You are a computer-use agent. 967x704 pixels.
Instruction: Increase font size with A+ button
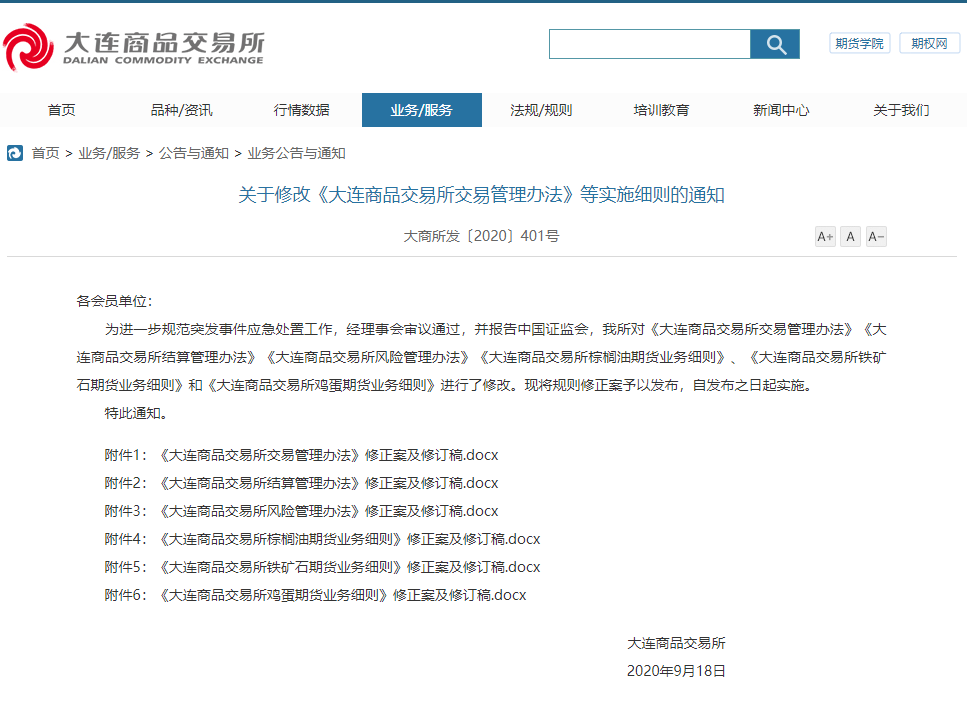[825, 237]
